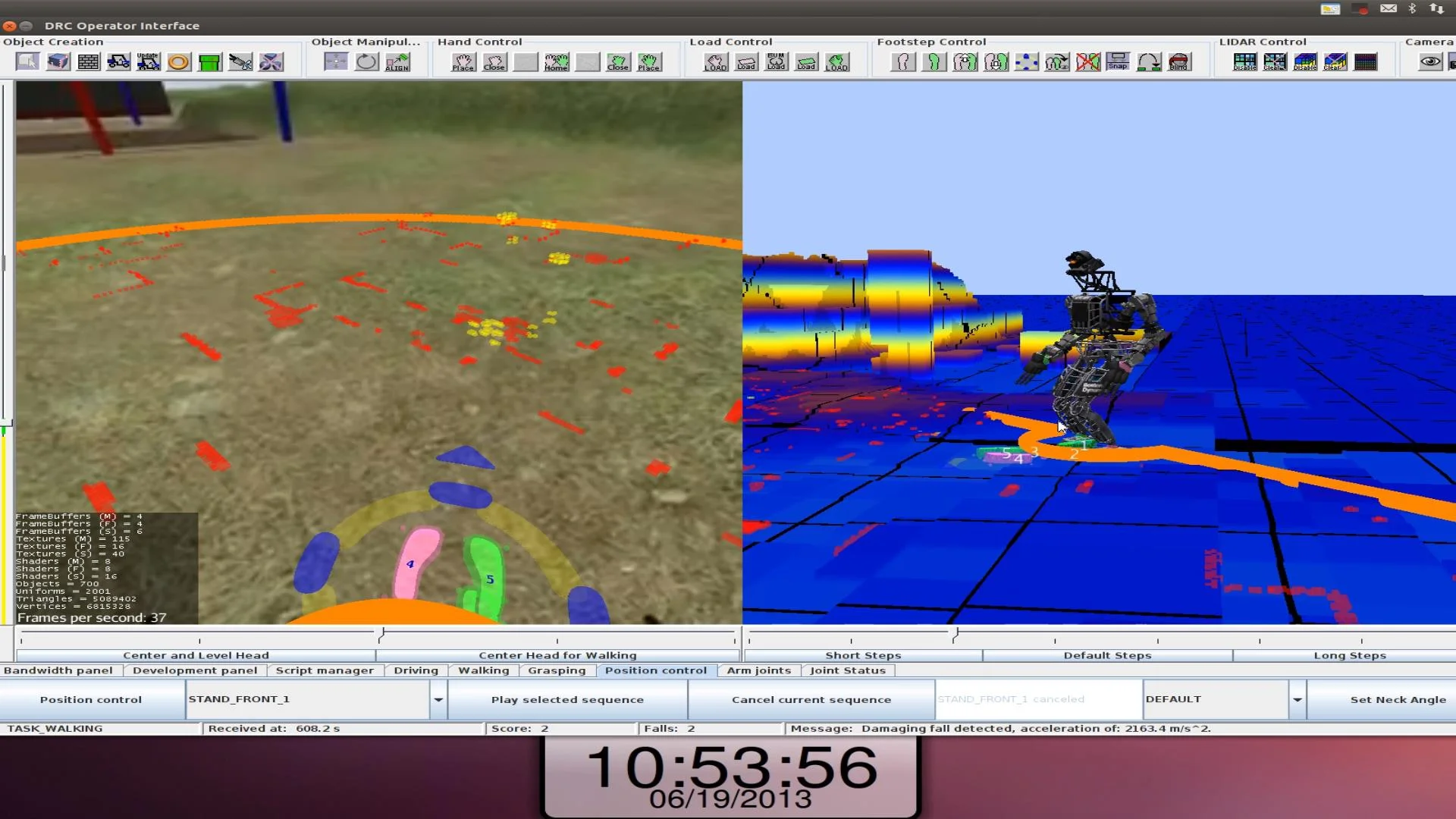Screen dimensions: 1456x819
Task: Toggle the Camera eye visibility icon
Action: tap(1430, 62)
